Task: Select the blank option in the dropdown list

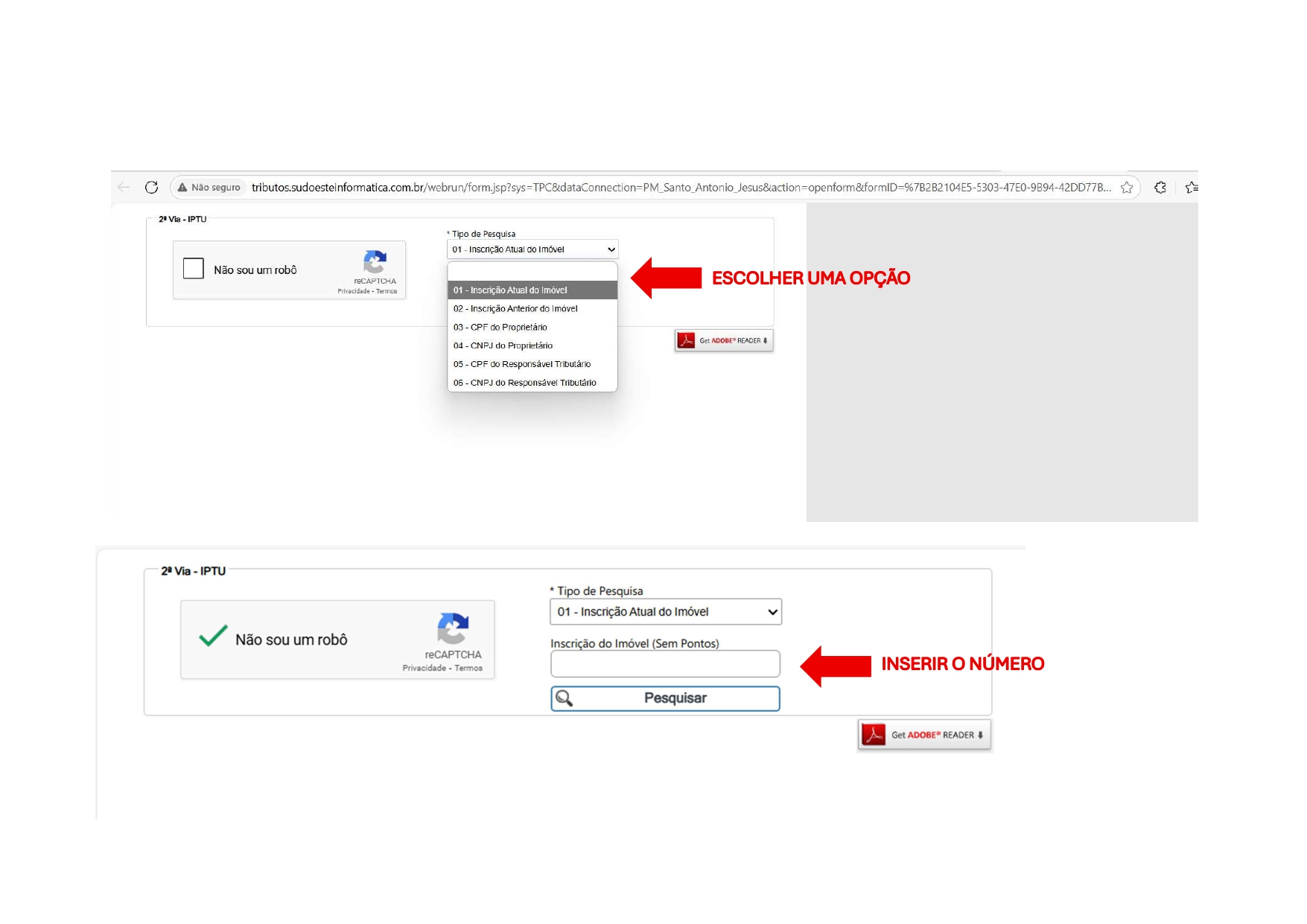Action: pyautogui.click(x=532, y=272)
